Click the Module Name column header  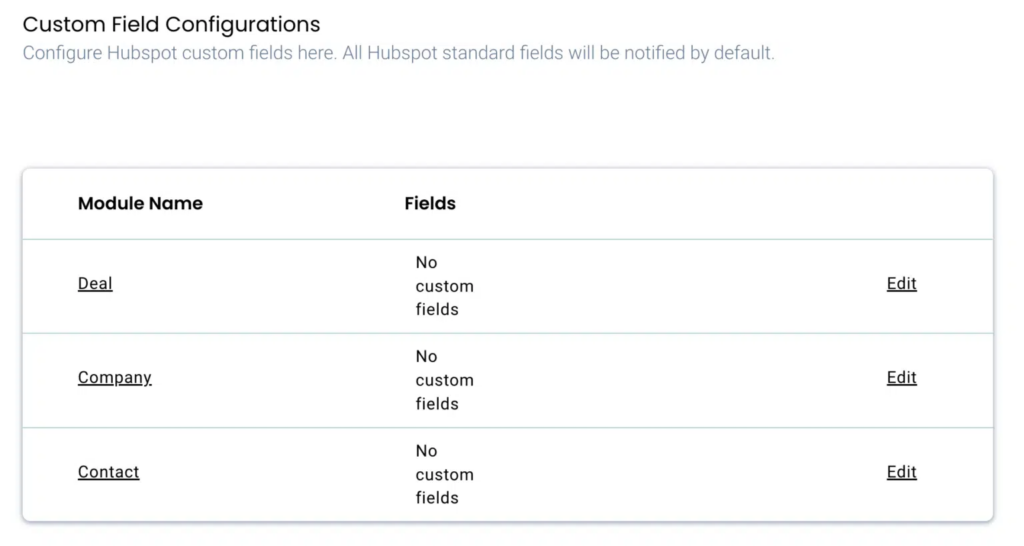[140, 203]
